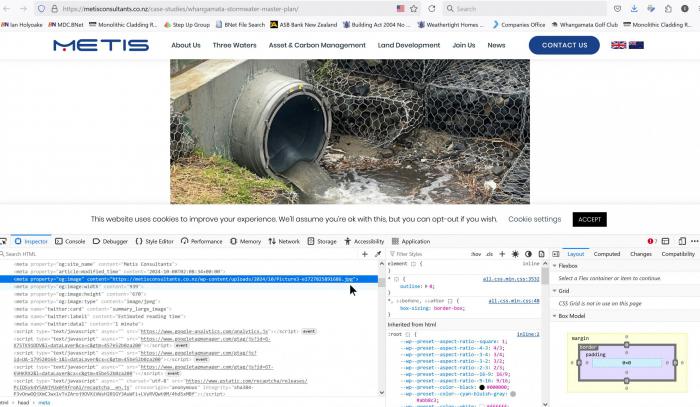Image resolution: width=700 pixels, height=407 pixels.
Task: Toggle light color scheme simulation sun icon
Action: pyautogui.click(x=515, y=254)
